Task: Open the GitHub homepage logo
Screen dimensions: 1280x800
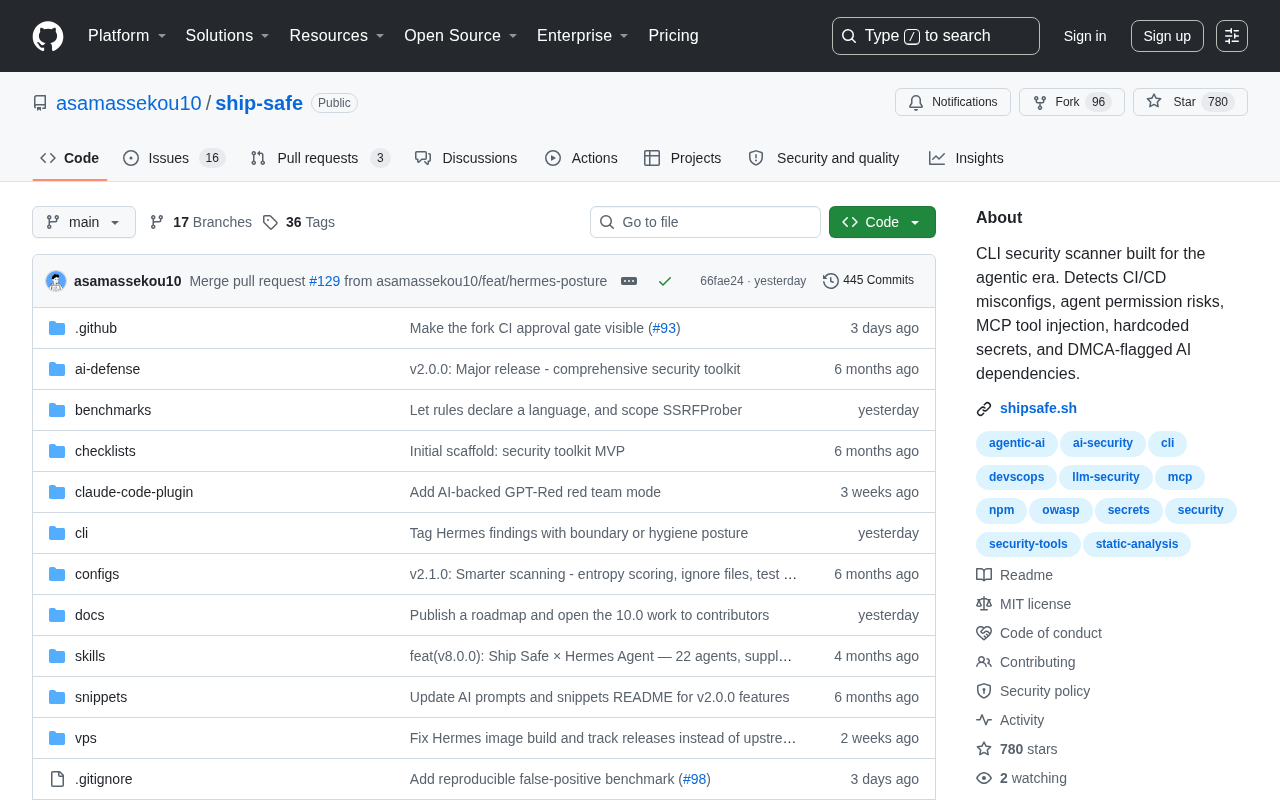Action: pos(48,36)
